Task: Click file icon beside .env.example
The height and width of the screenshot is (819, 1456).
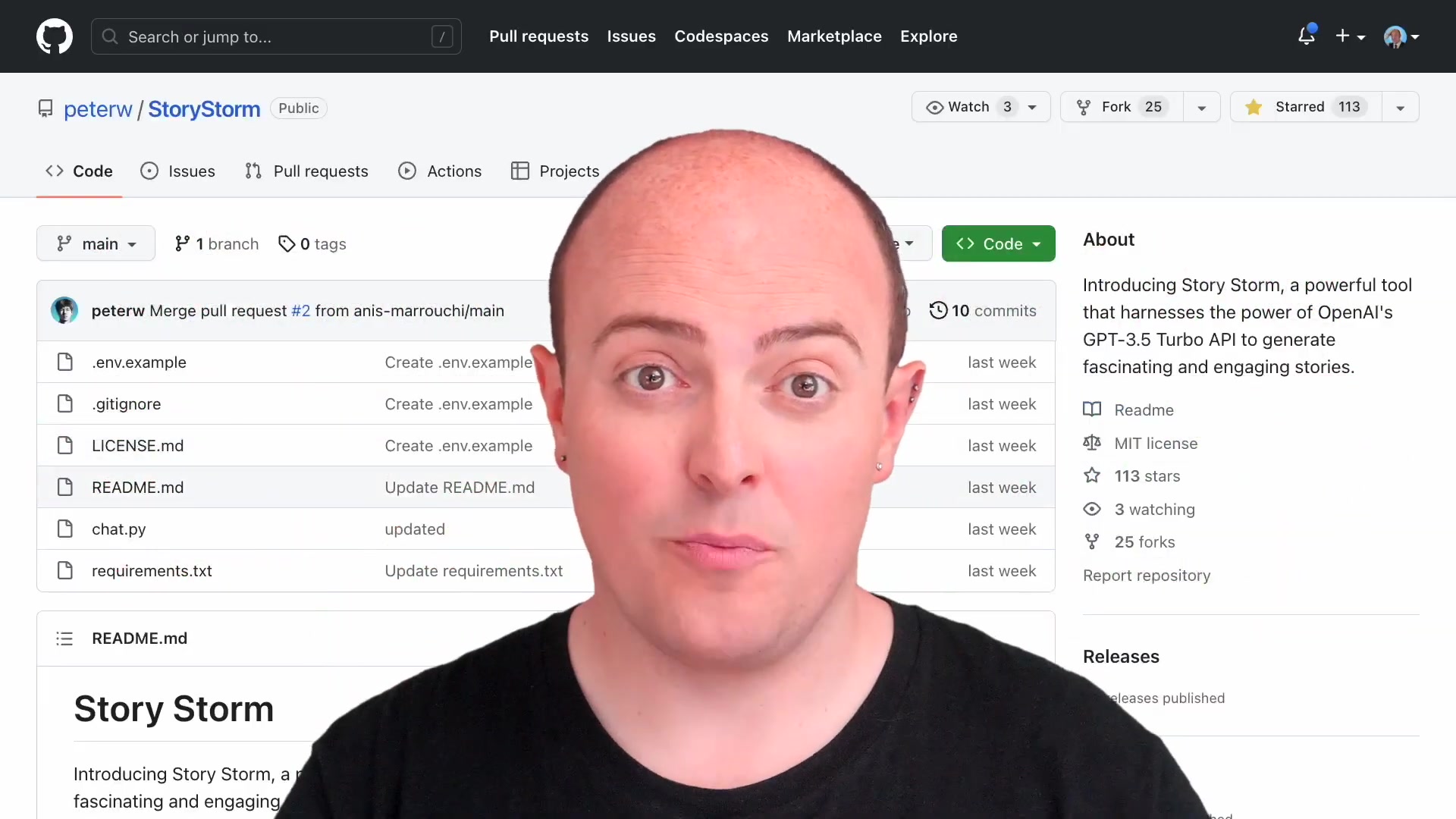Action: click(65, 362)
